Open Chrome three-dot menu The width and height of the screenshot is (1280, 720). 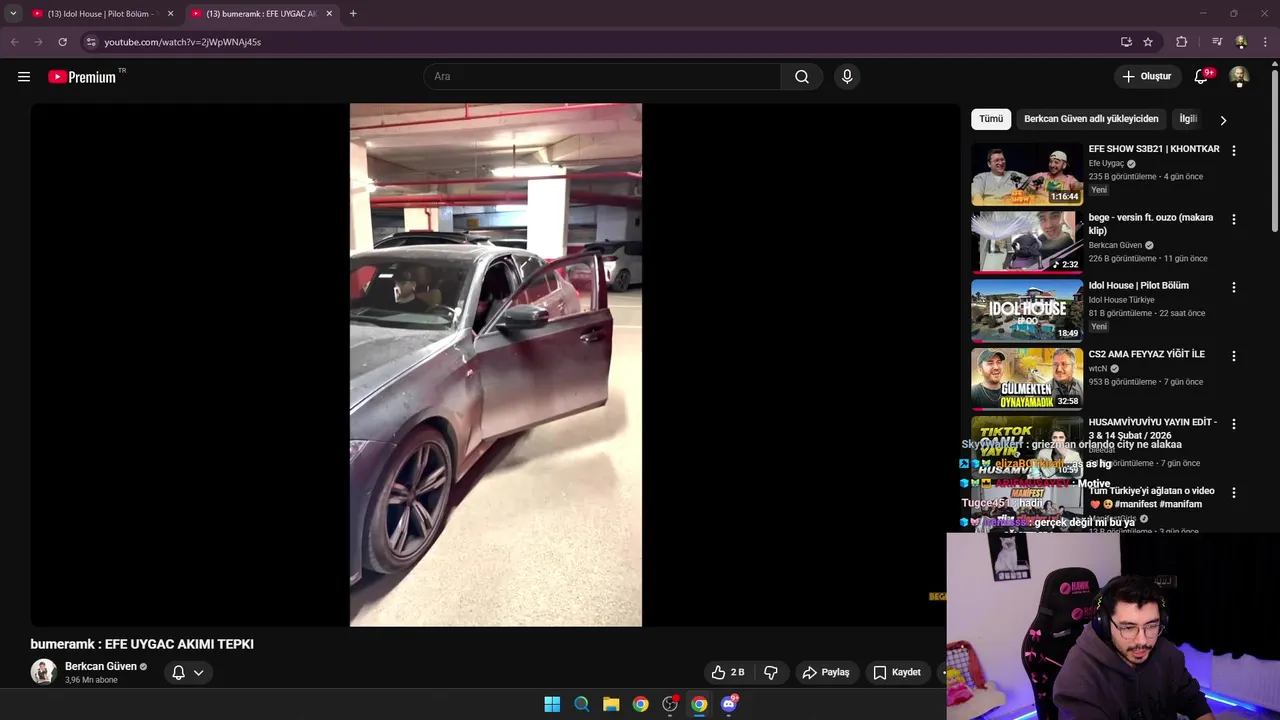(x=1266, y=42)
